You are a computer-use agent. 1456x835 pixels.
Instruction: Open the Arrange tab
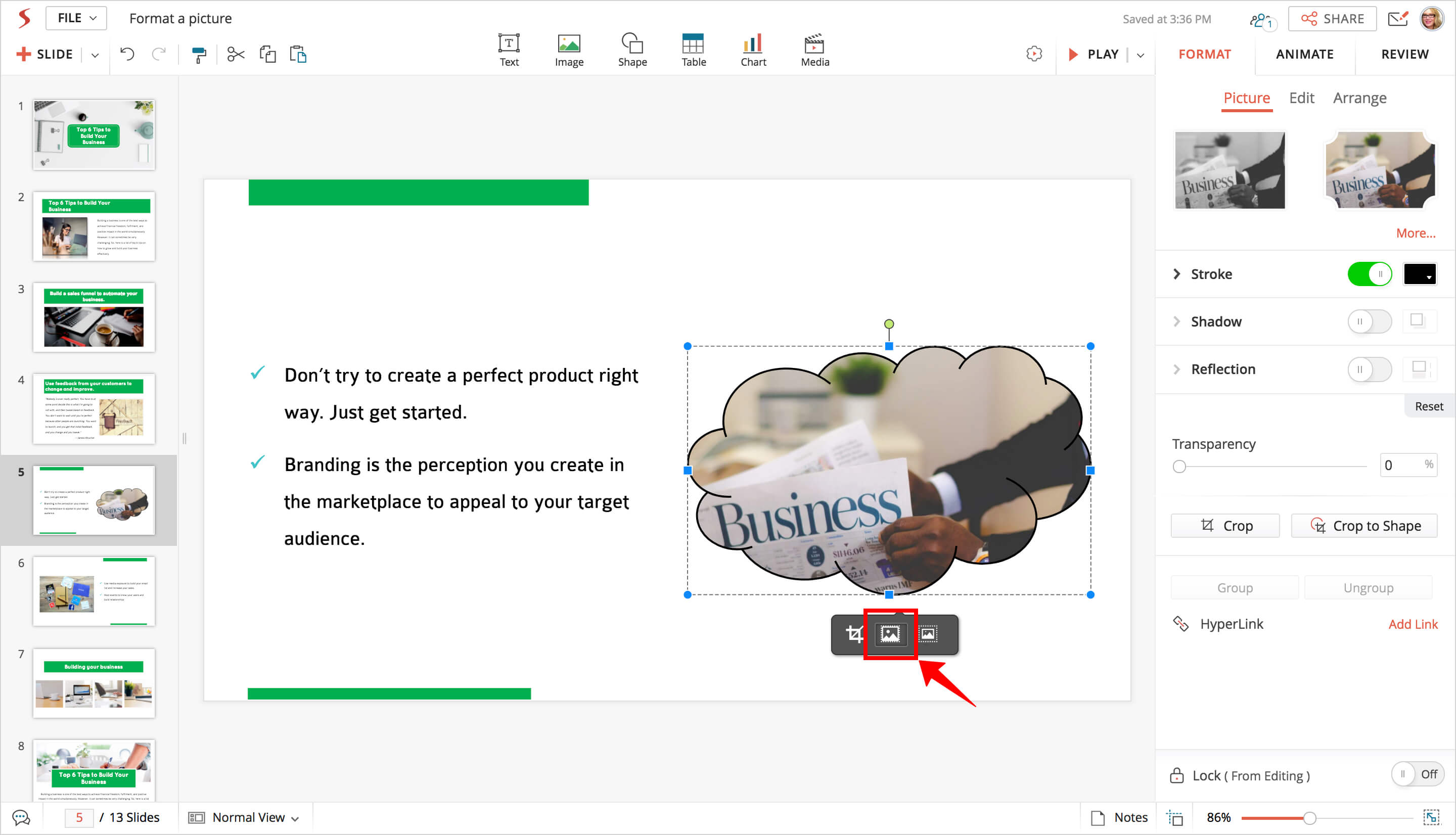click(1359, 98)
